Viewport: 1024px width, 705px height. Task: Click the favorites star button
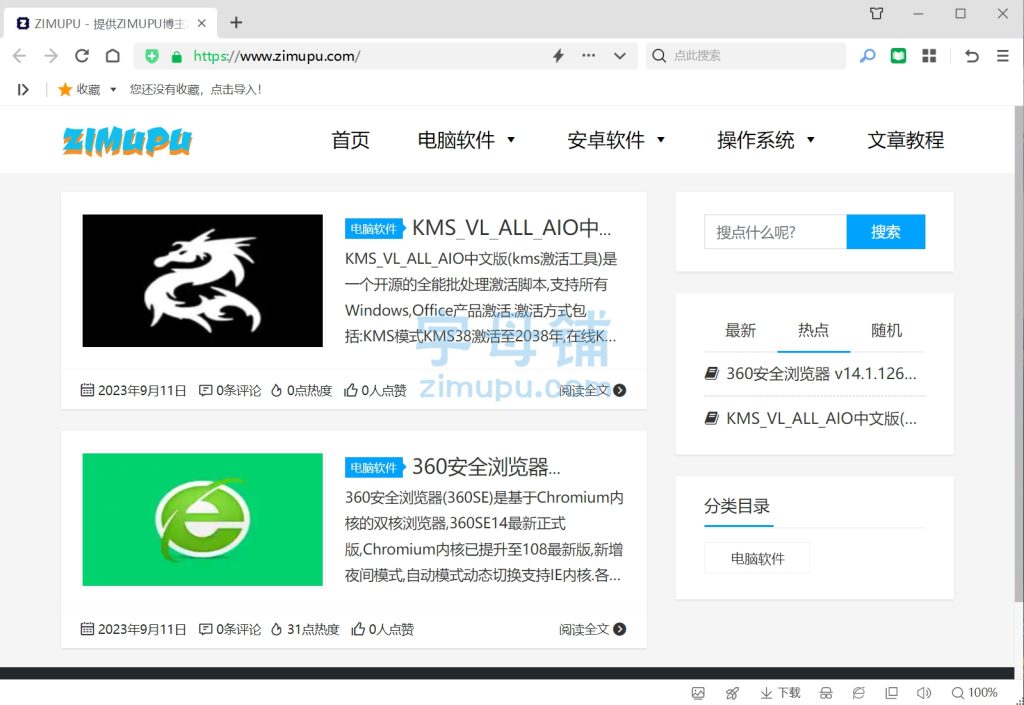79,89
